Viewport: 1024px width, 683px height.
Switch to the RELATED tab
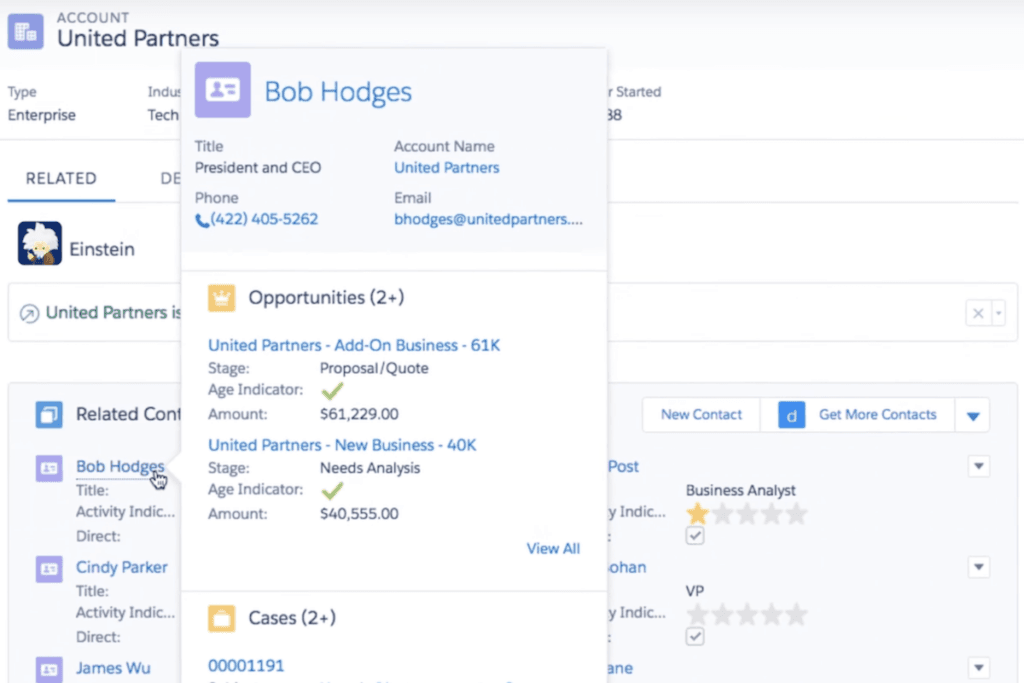coord(61,179)
